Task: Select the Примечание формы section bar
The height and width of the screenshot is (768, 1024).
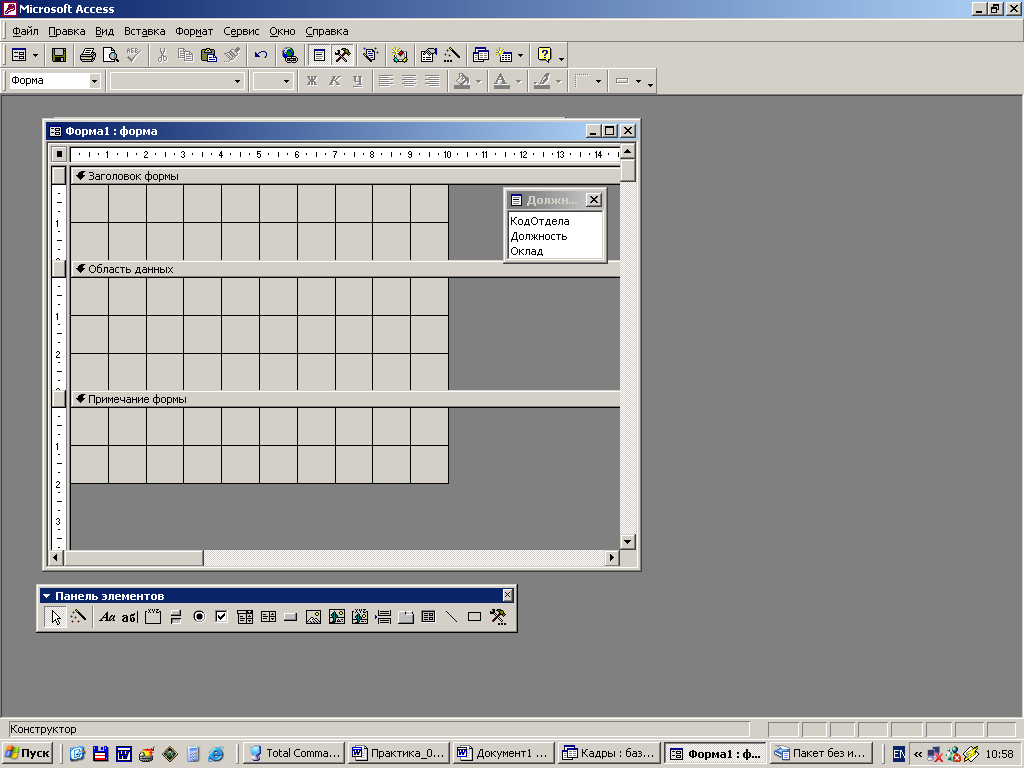Action: [345, 399]
